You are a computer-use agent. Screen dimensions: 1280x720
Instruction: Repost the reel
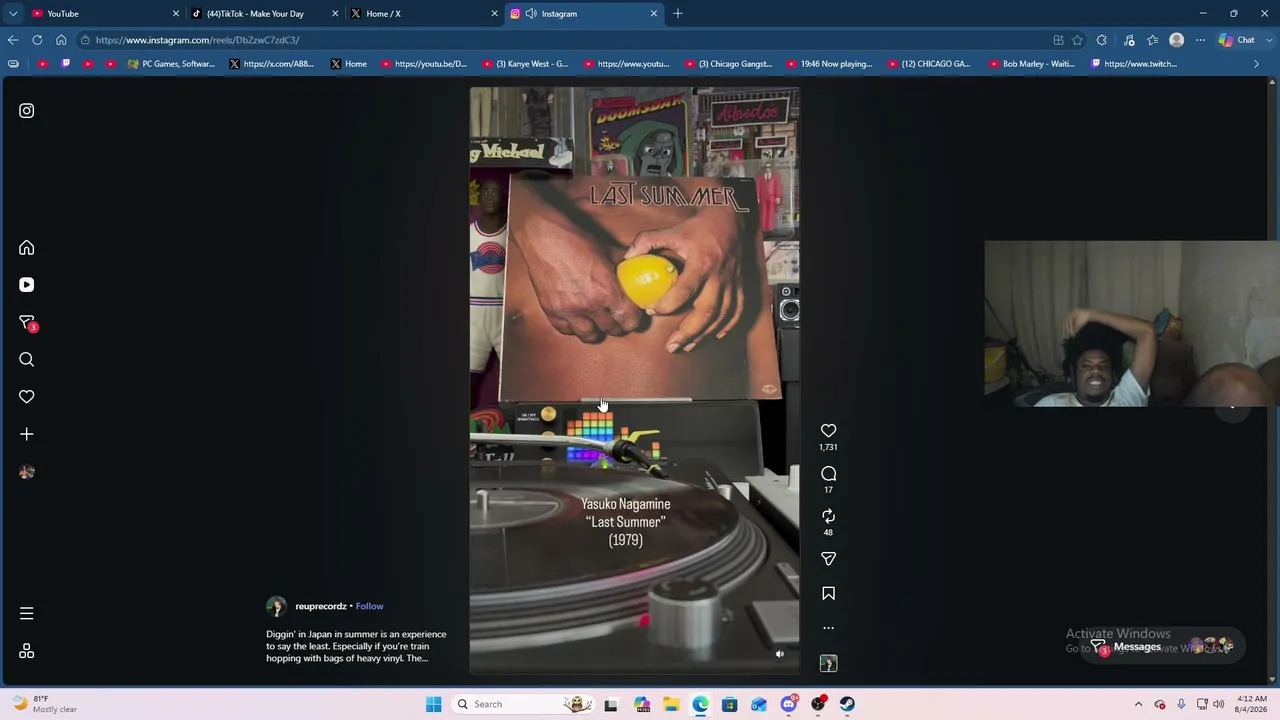[828, 516]
